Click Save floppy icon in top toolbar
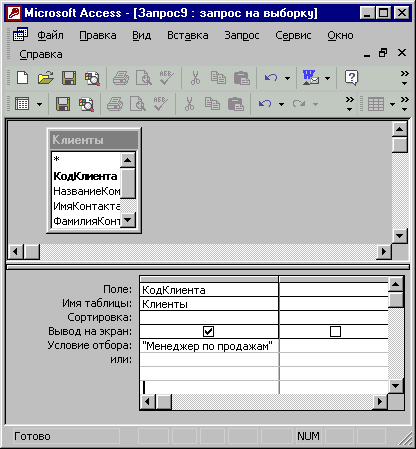This screenshot has width=416, height=449. click(x=69, y=78)
